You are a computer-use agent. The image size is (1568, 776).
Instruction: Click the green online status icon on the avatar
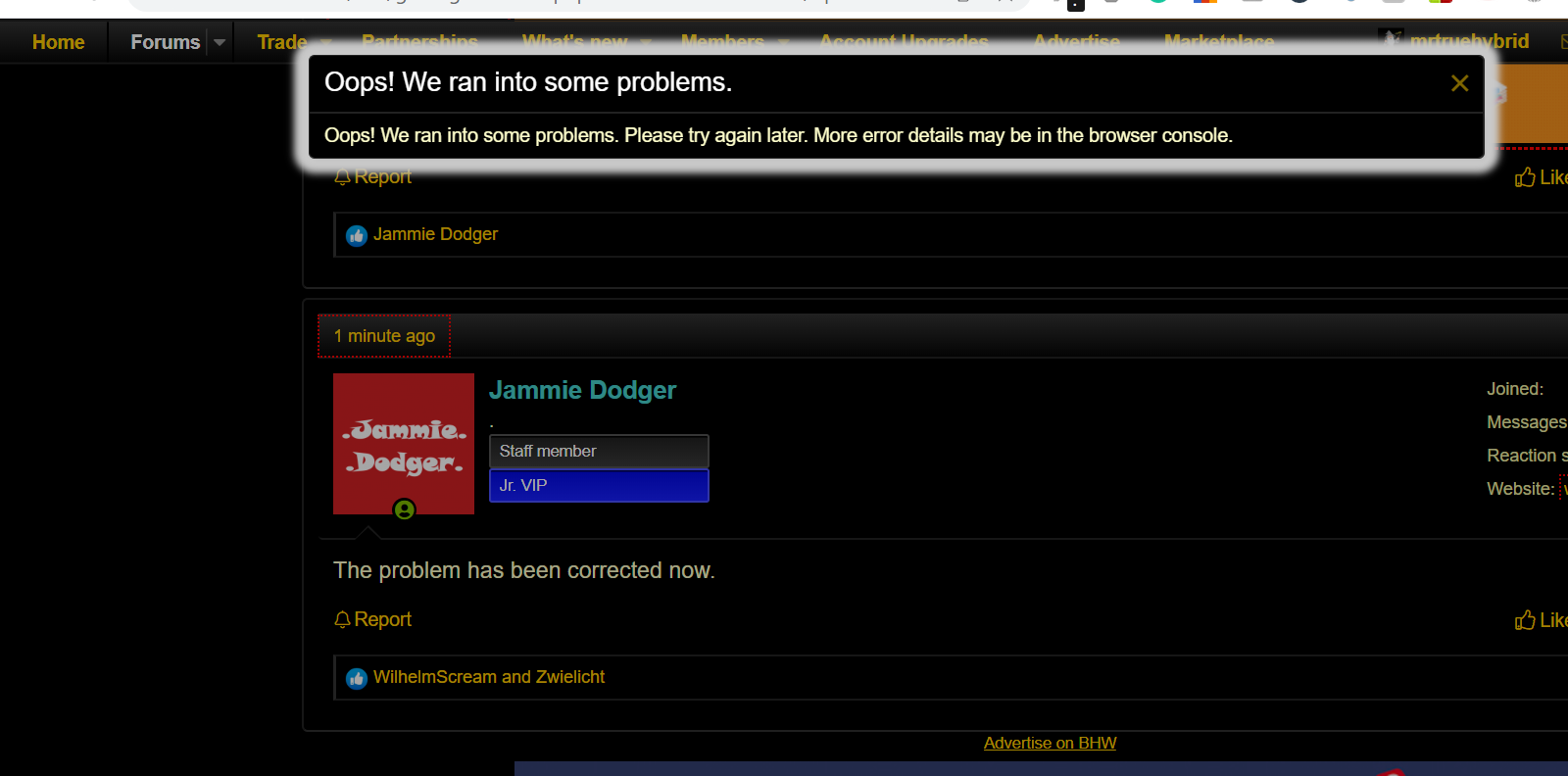(404, 509)
